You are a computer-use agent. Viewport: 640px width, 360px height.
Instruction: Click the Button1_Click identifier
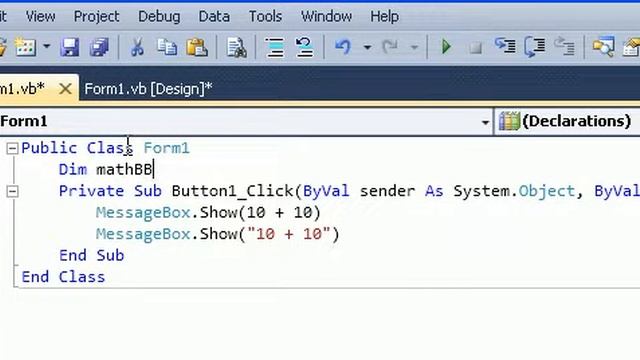click(232, 191)
